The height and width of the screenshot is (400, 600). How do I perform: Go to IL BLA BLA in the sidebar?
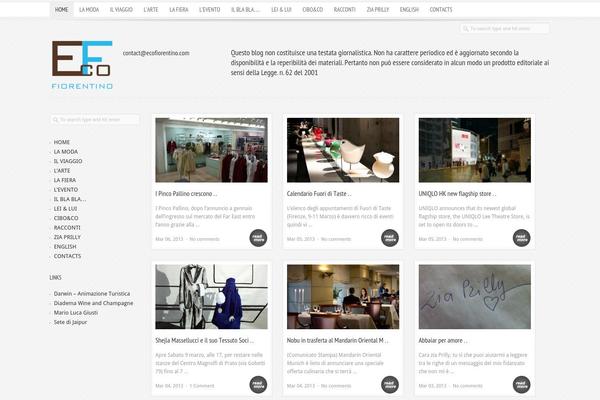[x=70, y=199]
